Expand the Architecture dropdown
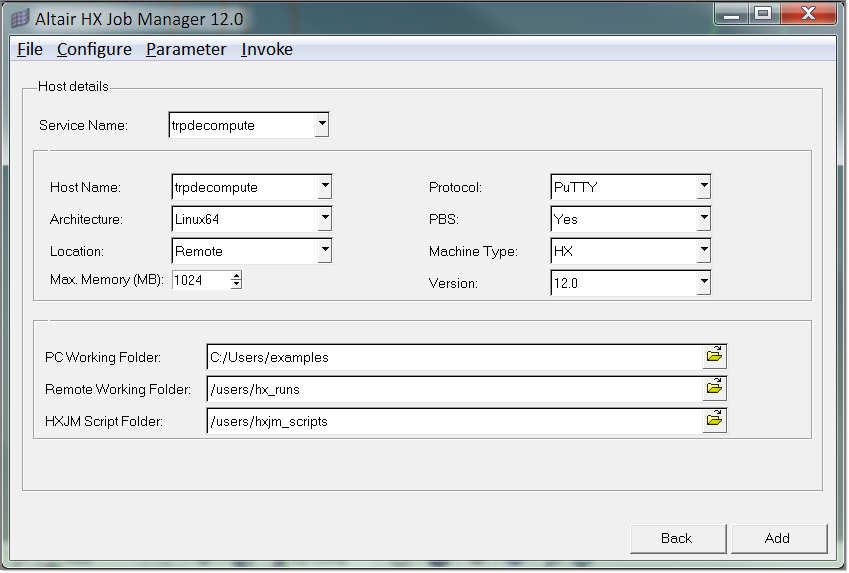 pyautogui.click(x=324, y=219)
